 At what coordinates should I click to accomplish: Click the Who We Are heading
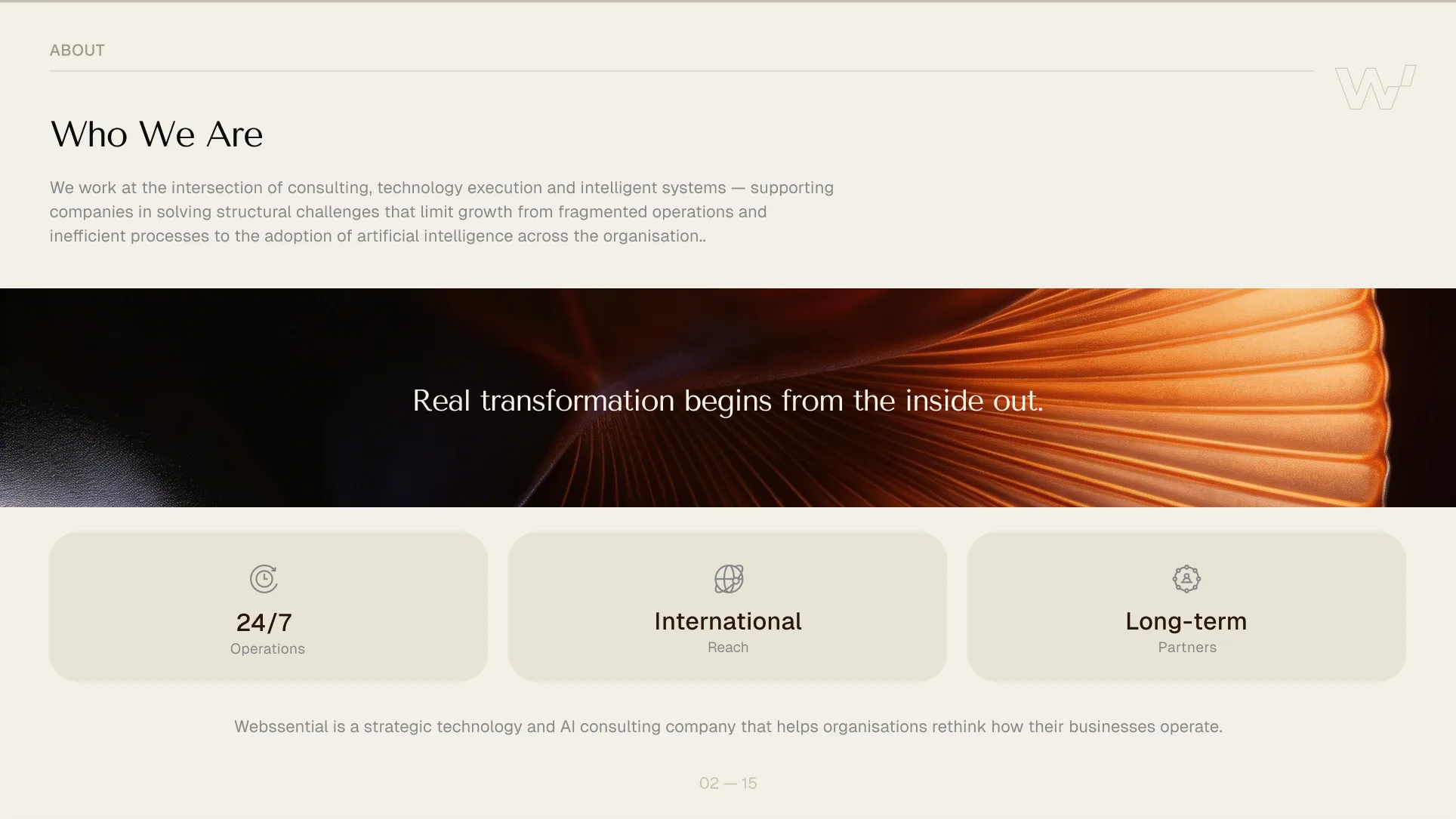[156, 134]
